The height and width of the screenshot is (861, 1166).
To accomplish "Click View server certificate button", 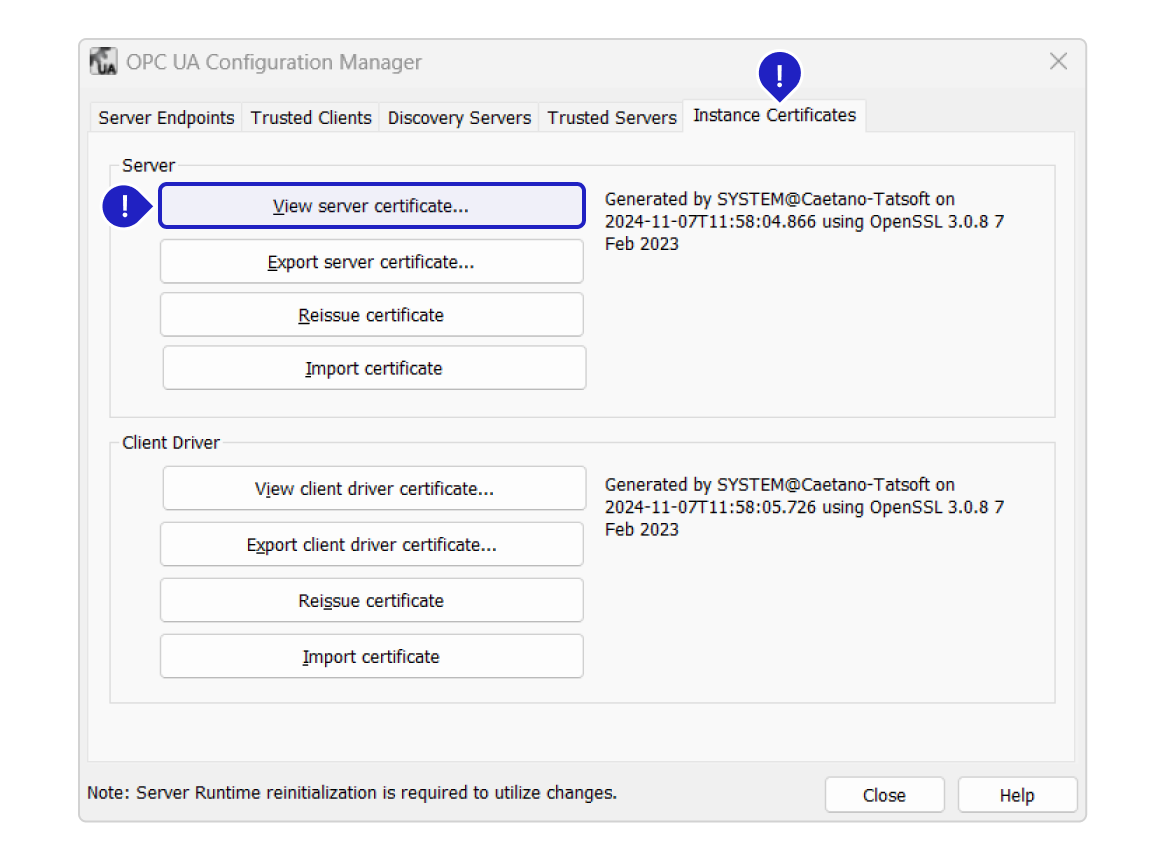I will tap(371, 206).
